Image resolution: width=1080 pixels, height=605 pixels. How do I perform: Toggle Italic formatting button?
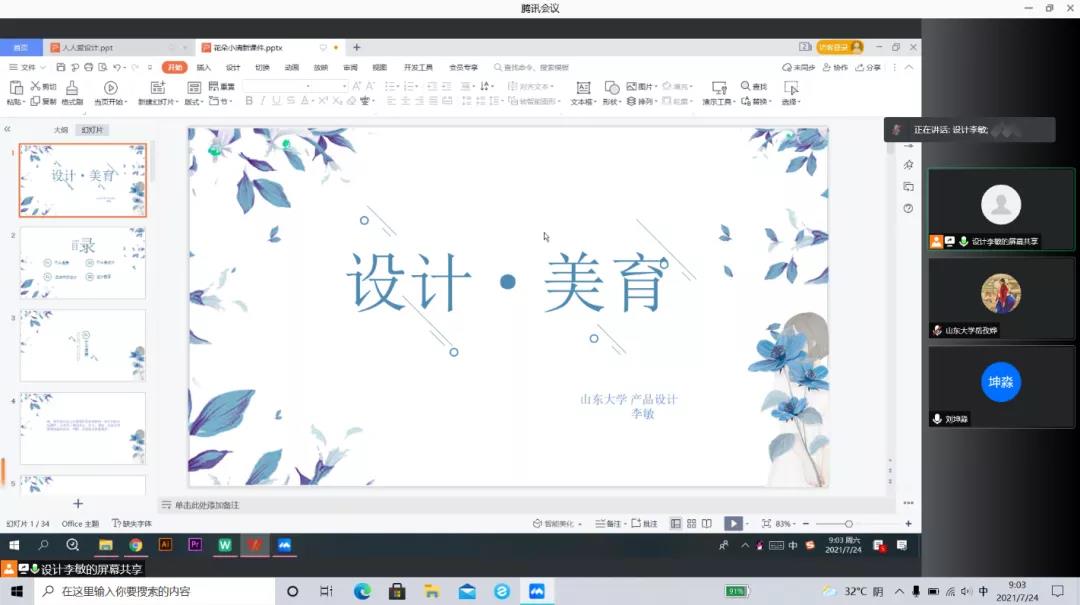pyautogui.click(x=263, y=101)
